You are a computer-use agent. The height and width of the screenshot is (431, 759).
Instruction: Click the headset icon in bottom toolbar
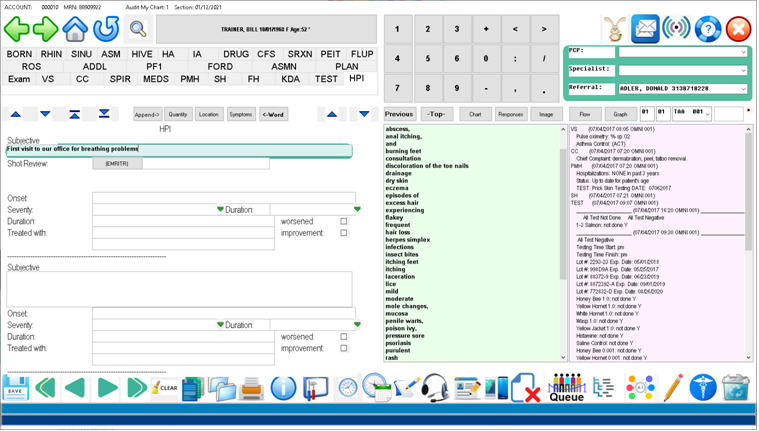click(x=435, y=388)
